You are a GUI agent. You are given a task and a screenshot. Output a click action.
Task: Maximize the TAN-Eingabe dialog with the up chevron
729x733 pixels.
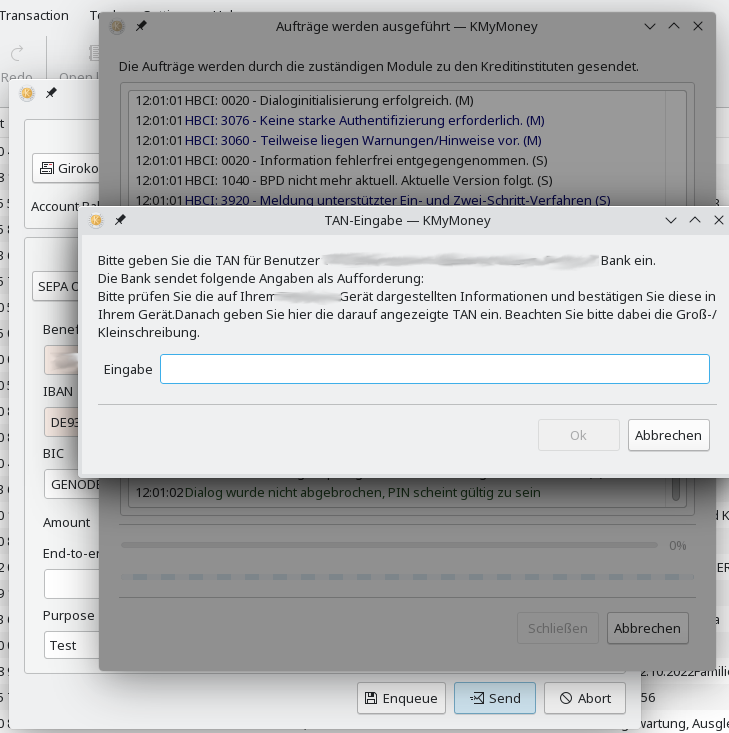(695, 220)
